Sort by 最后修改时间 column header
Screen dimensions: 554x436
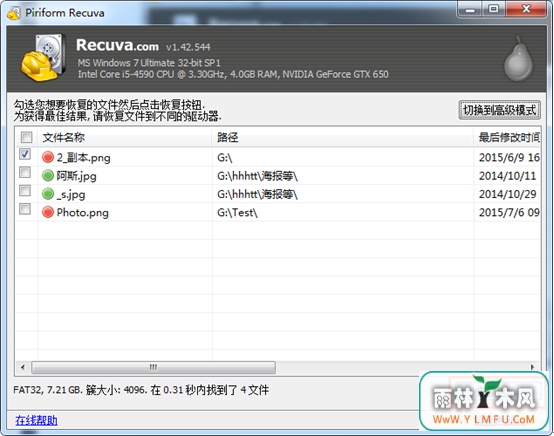pyautogui.click(x=507, y=137)
